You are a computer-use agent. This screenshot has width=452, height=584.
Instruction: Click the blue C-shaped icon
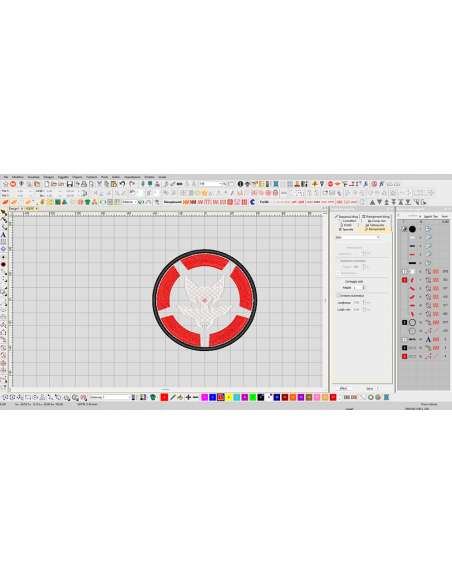(252, 202)
